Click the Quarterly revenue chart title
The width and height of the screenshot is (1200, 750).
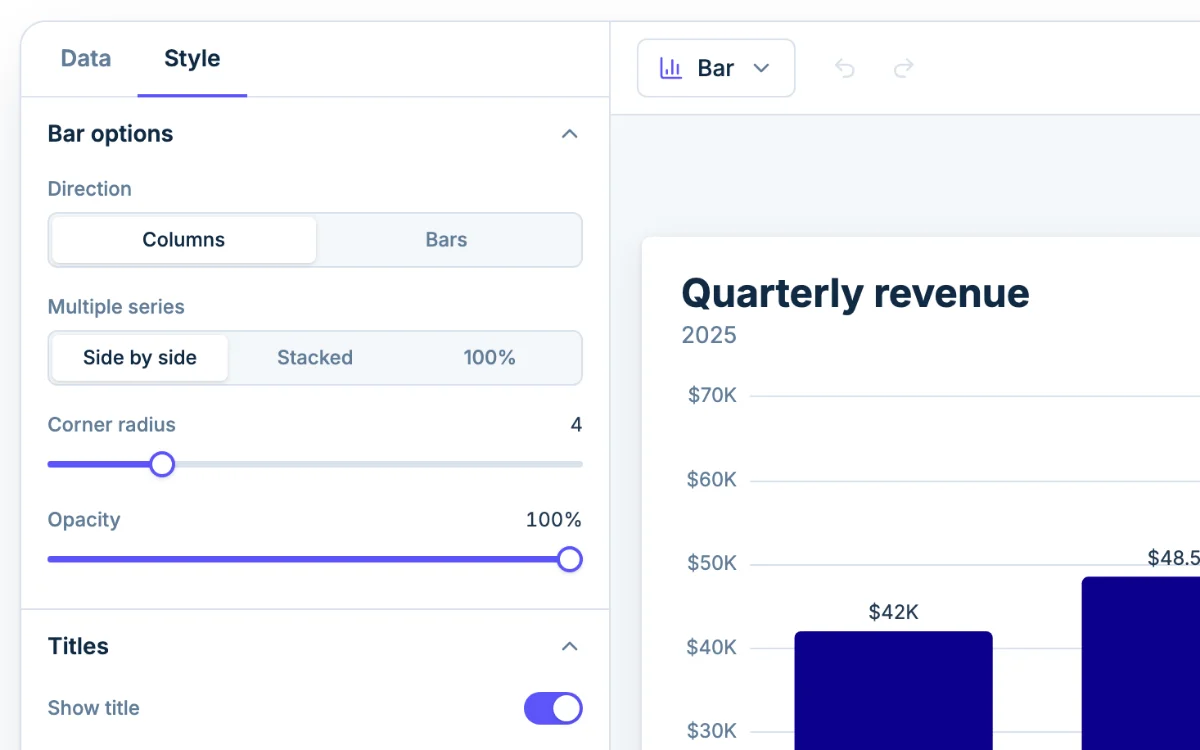[x=855, y=293]
